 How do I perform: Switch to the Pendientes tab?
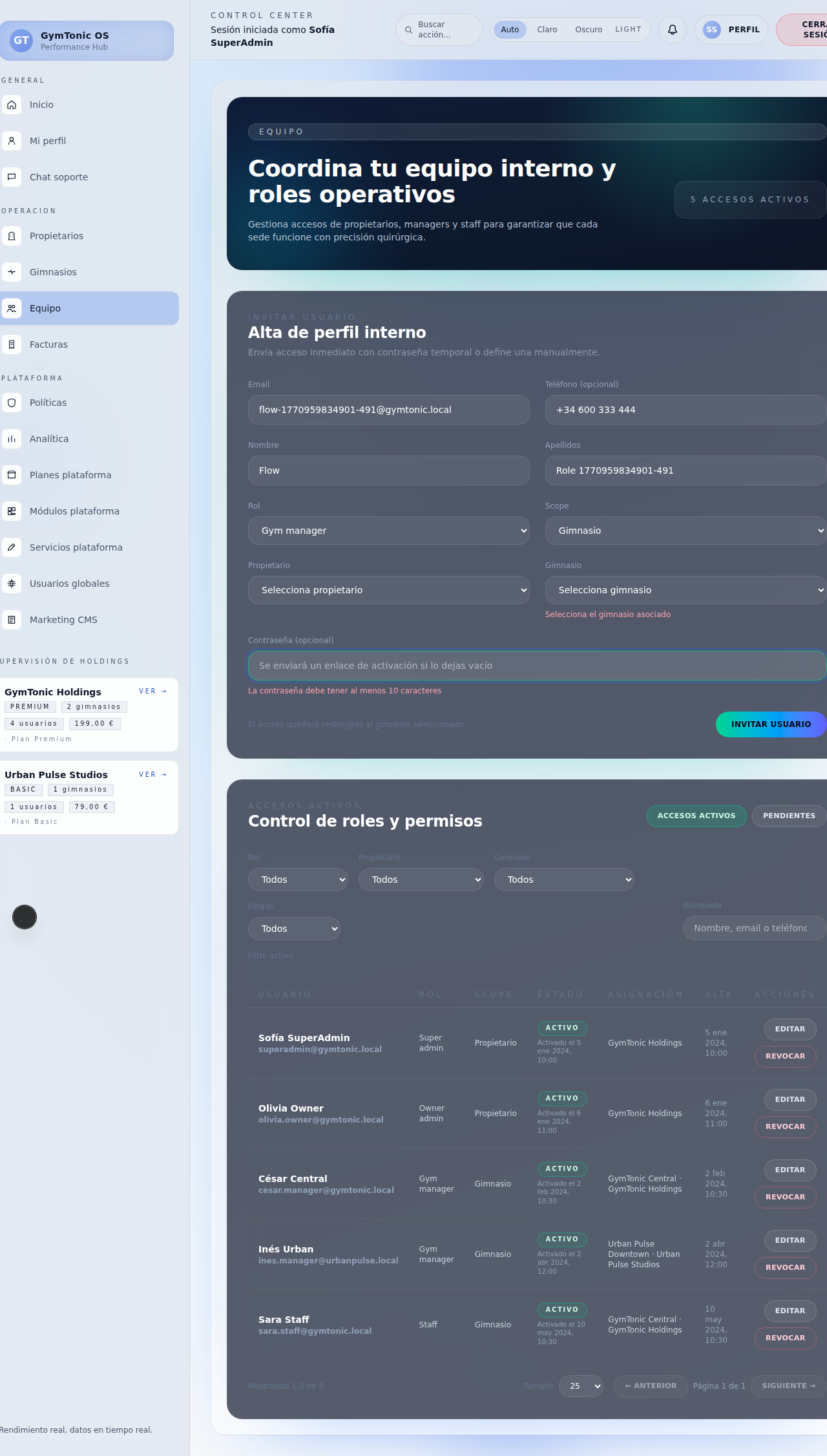pyautogui.click(x=788, y=816)
